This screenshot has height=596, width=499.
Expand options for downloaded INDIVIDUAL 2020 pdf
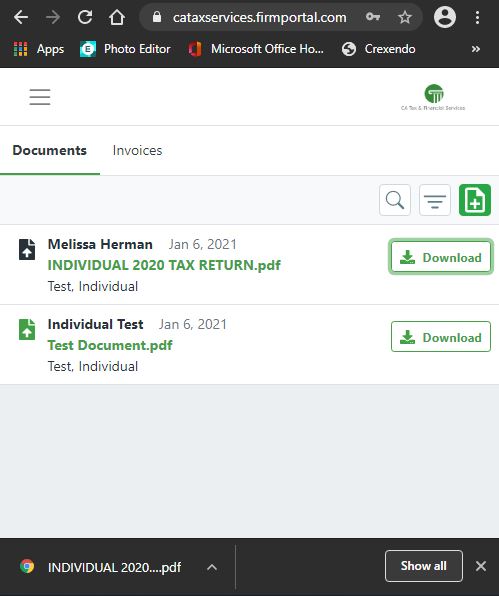click(212, 567)
